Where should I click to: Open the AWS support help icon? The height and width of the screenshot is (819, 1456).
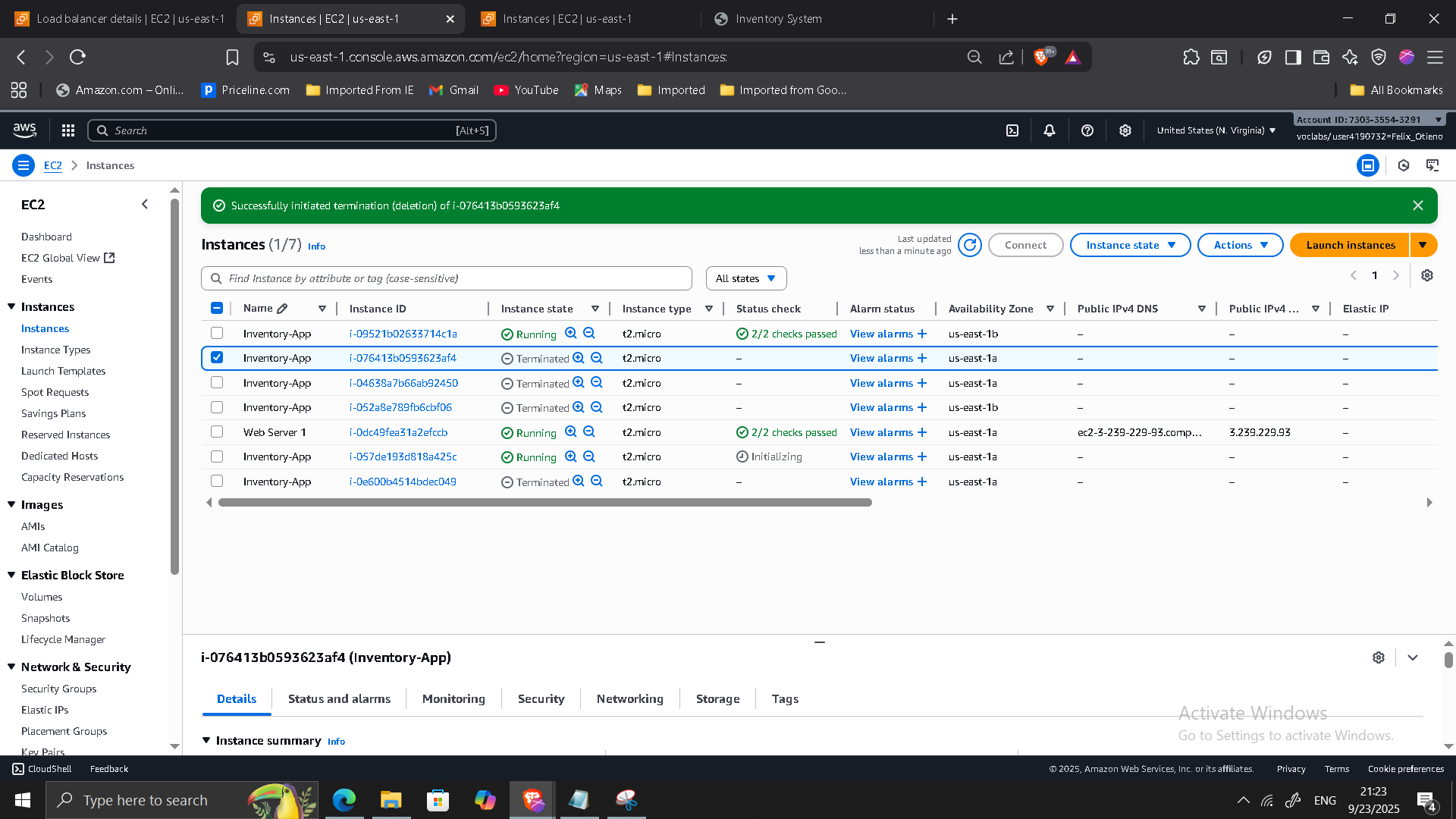click(x=1087, y=130)
